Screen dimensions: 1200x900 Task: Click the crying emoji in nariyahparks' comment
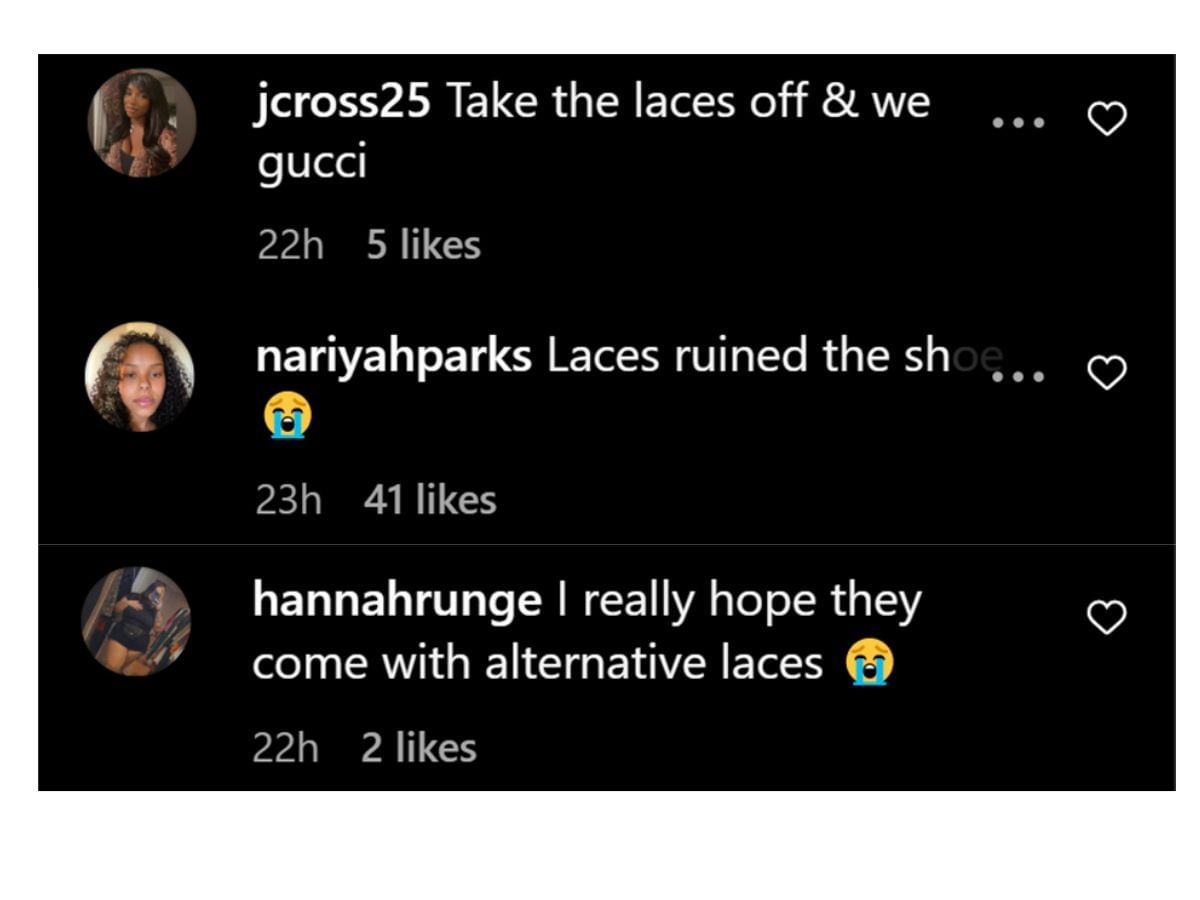[x=288, y=416]
